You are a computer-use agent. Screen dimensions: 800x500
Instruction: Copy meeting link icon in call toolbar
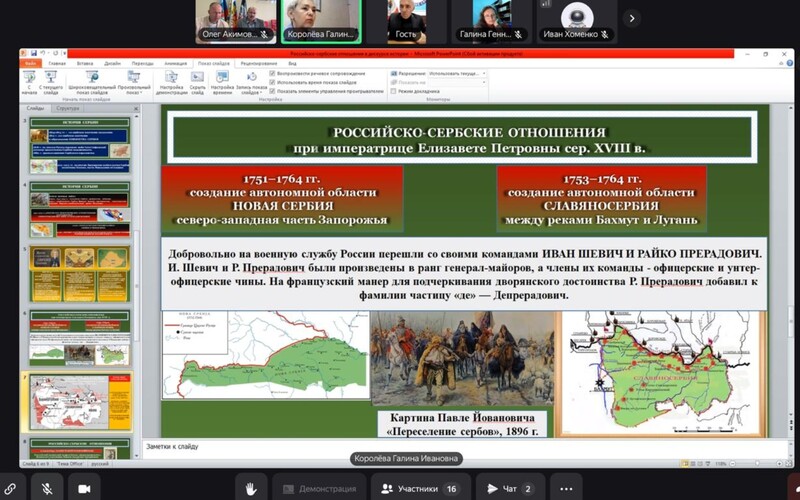click(x=10, y=489)
